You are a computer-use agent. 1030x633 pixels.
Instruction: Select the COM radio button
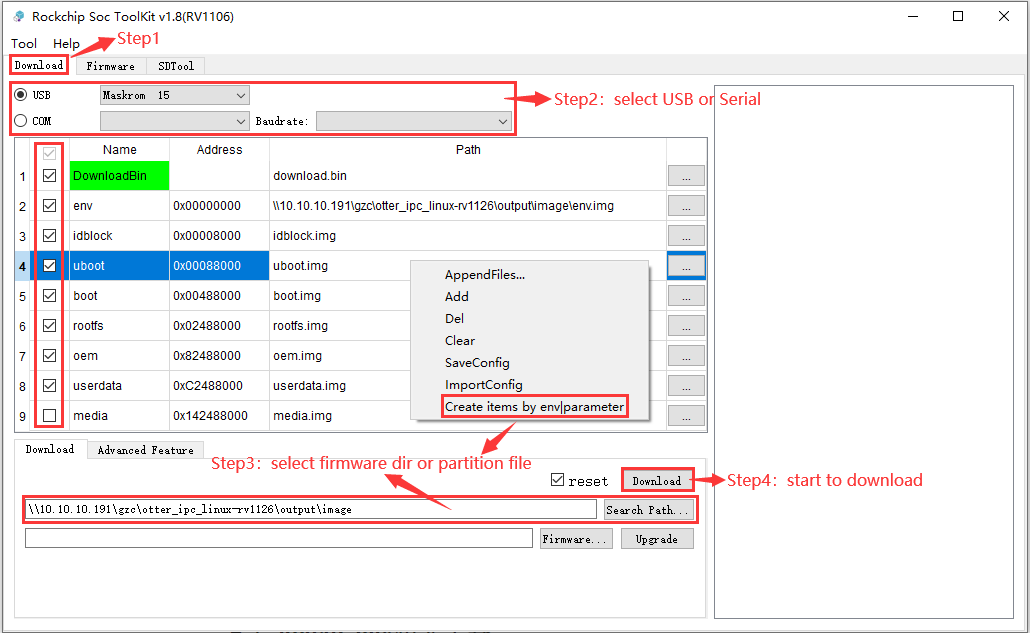(21, 121)
